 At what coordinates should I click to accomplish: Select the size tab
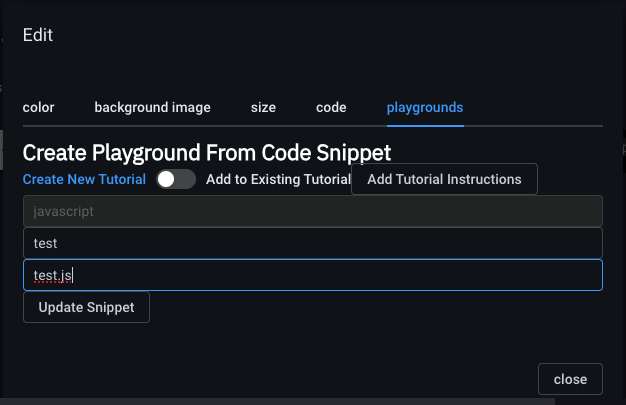[263, 107]
